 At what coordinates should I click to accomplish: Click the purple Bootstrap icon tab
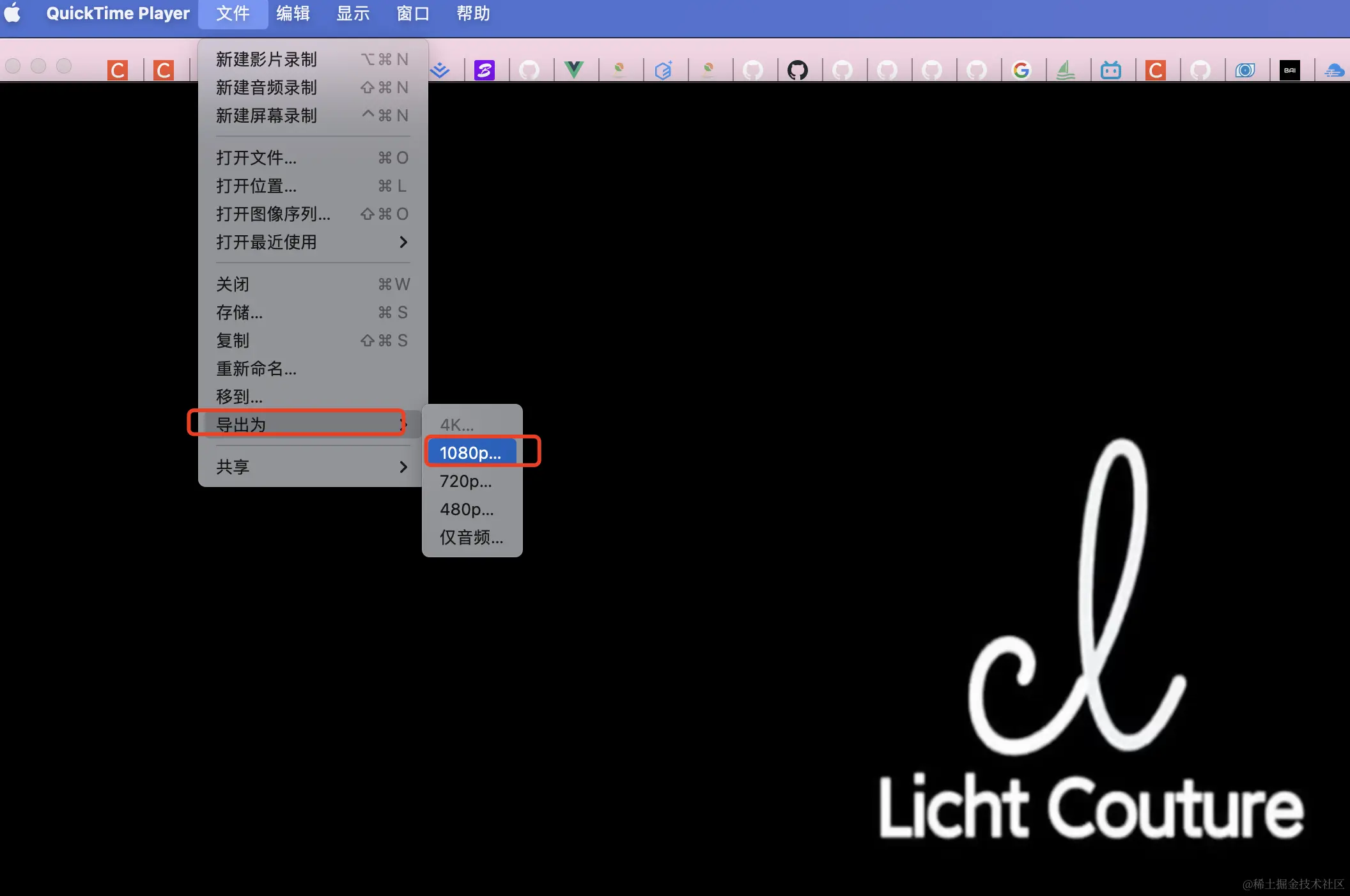(484, 70)
